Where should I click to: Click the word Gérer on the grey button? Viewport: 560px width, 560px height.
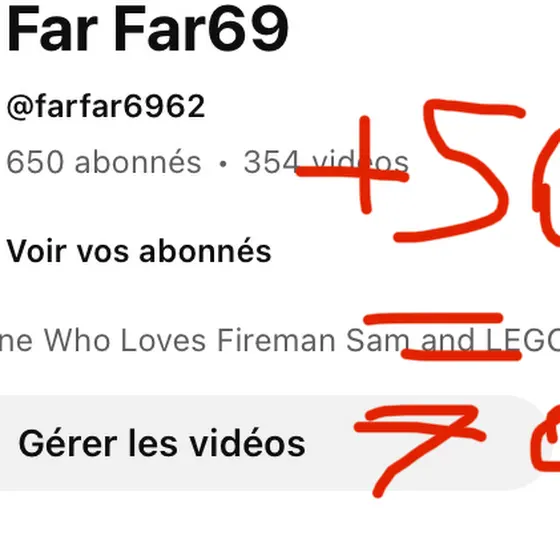[x=68, y=443]
